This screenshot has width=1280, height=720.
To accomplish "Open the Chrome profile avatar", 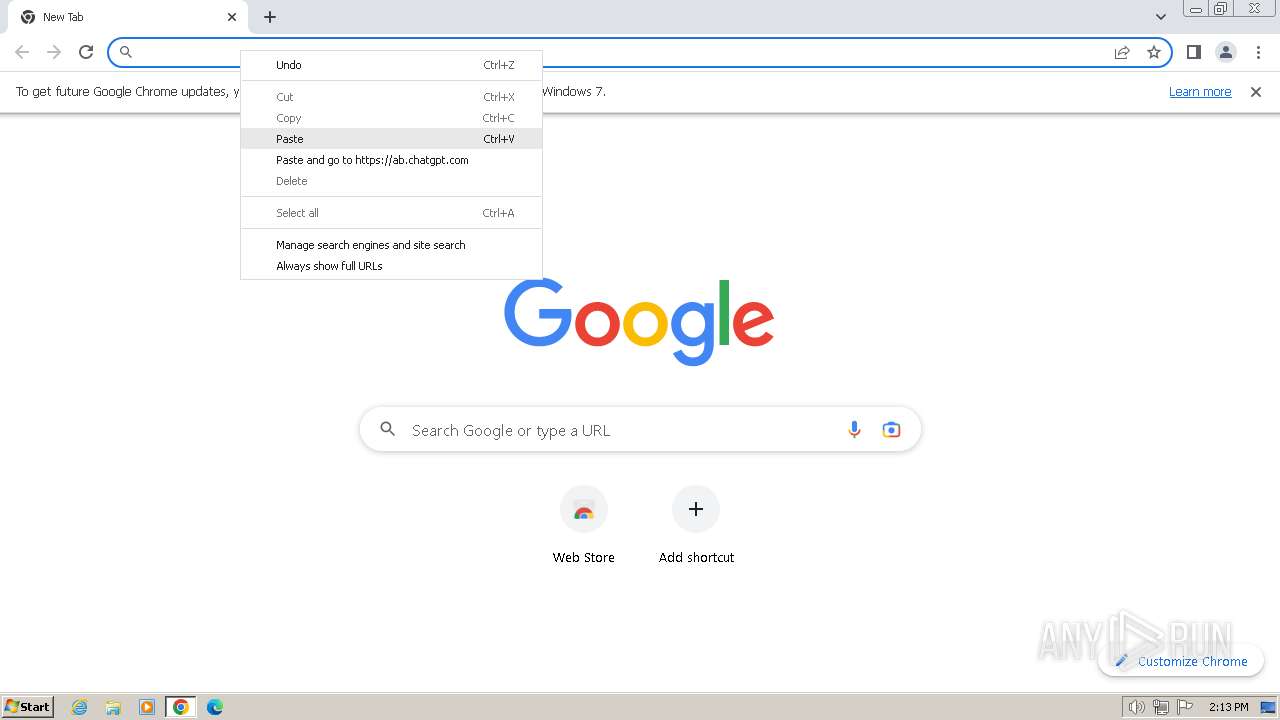I will coord(1226,52).
